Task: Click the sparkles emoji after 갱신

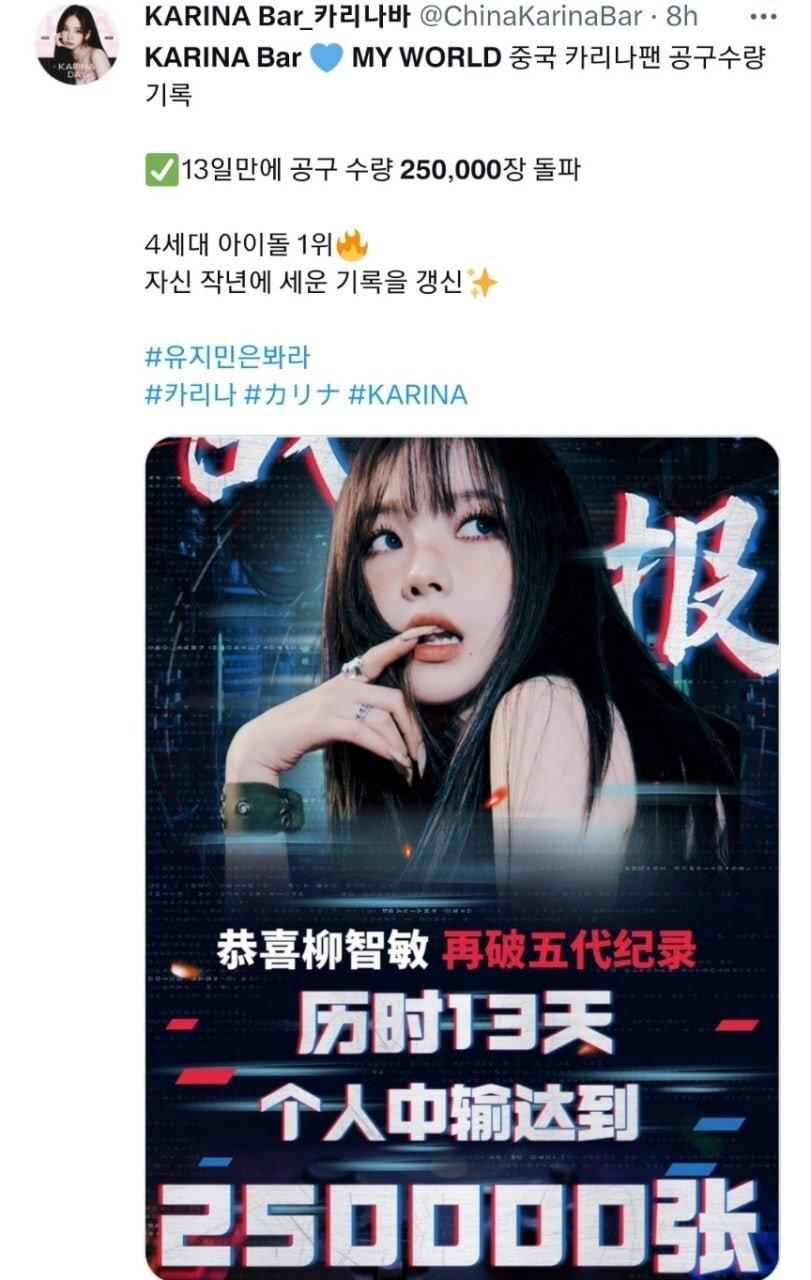Action: pyautogui.click(x=482, y=283)
